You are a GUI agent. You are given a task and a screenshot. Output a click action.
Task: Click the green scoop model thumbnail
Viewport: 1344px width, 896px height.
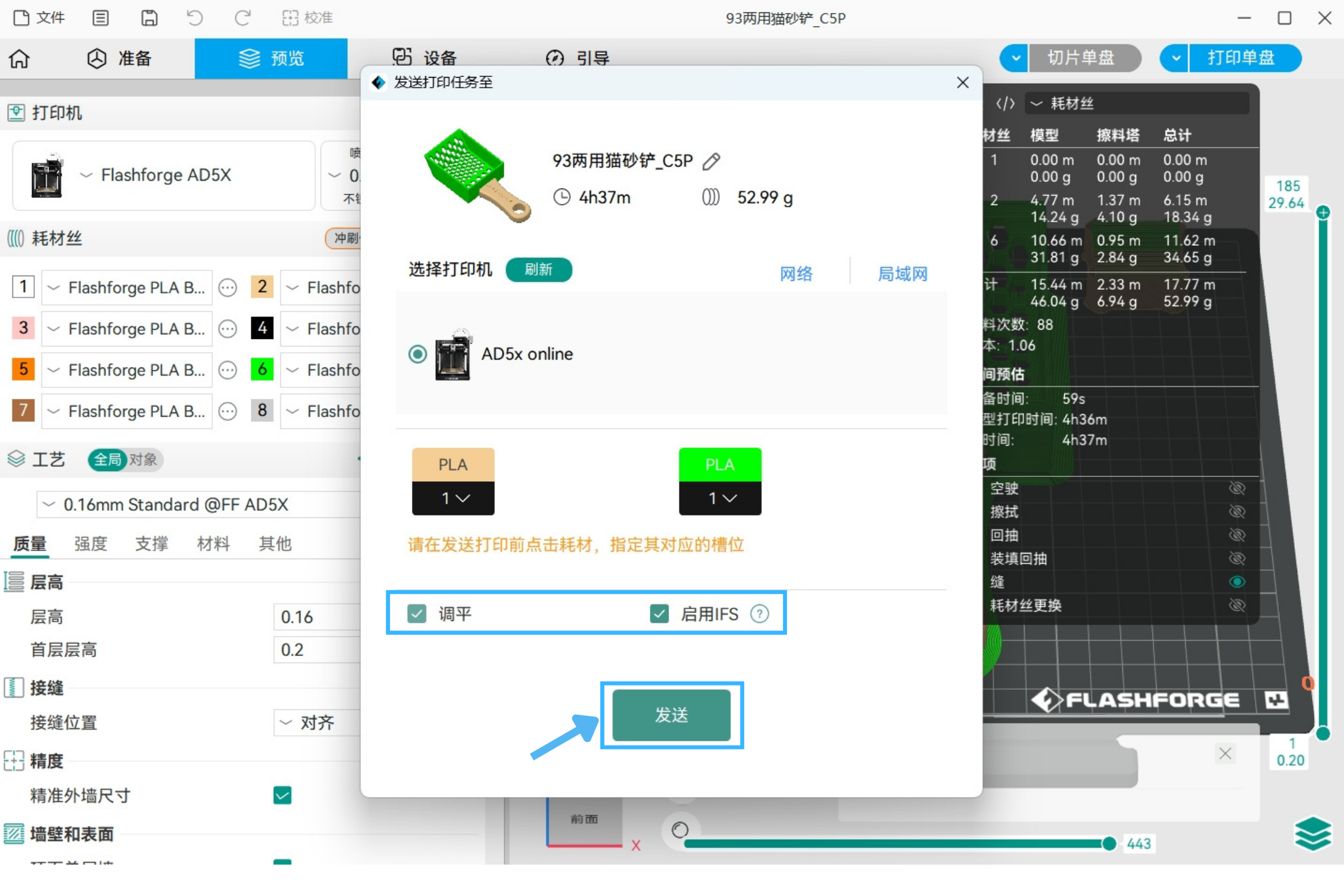pyautogui.click(x=478, y=175)
